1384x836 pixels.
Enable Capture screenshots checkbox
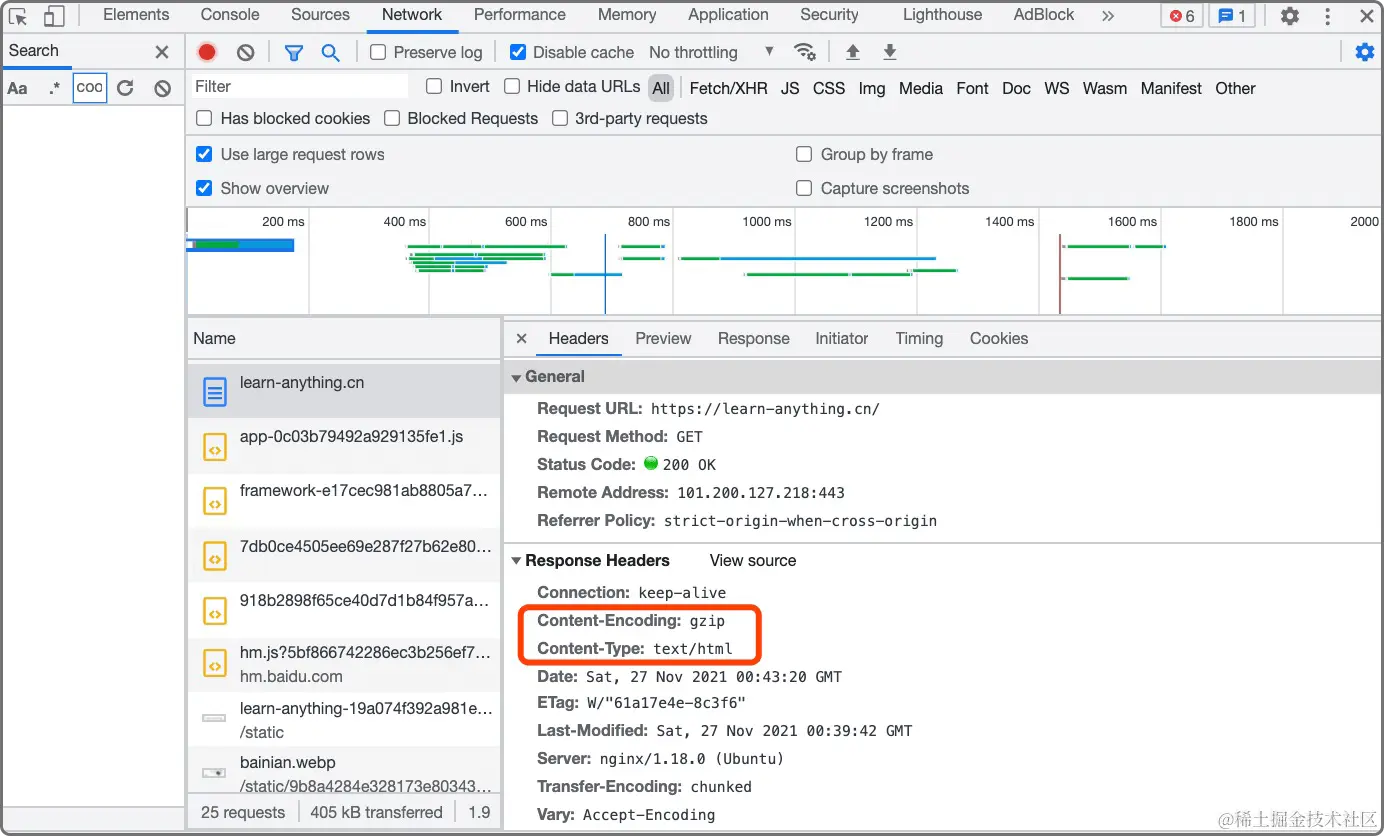[x=803, y=188]
